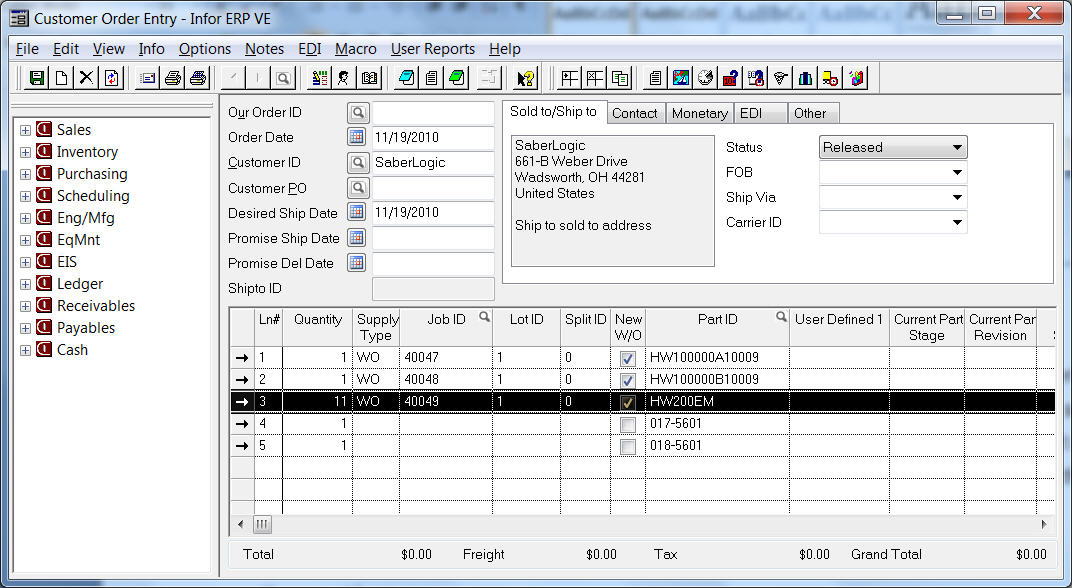Click the green notebook toolbar icon

457,78
